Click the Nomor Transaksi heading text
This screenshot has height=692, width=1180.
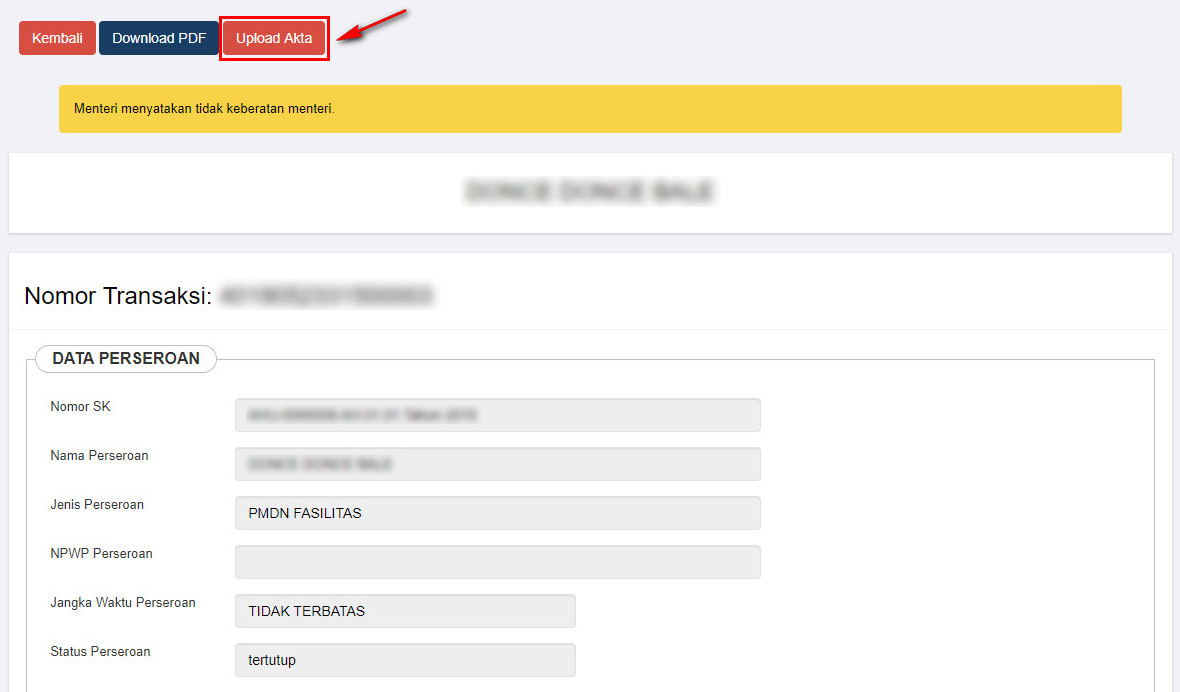[118, 296]
